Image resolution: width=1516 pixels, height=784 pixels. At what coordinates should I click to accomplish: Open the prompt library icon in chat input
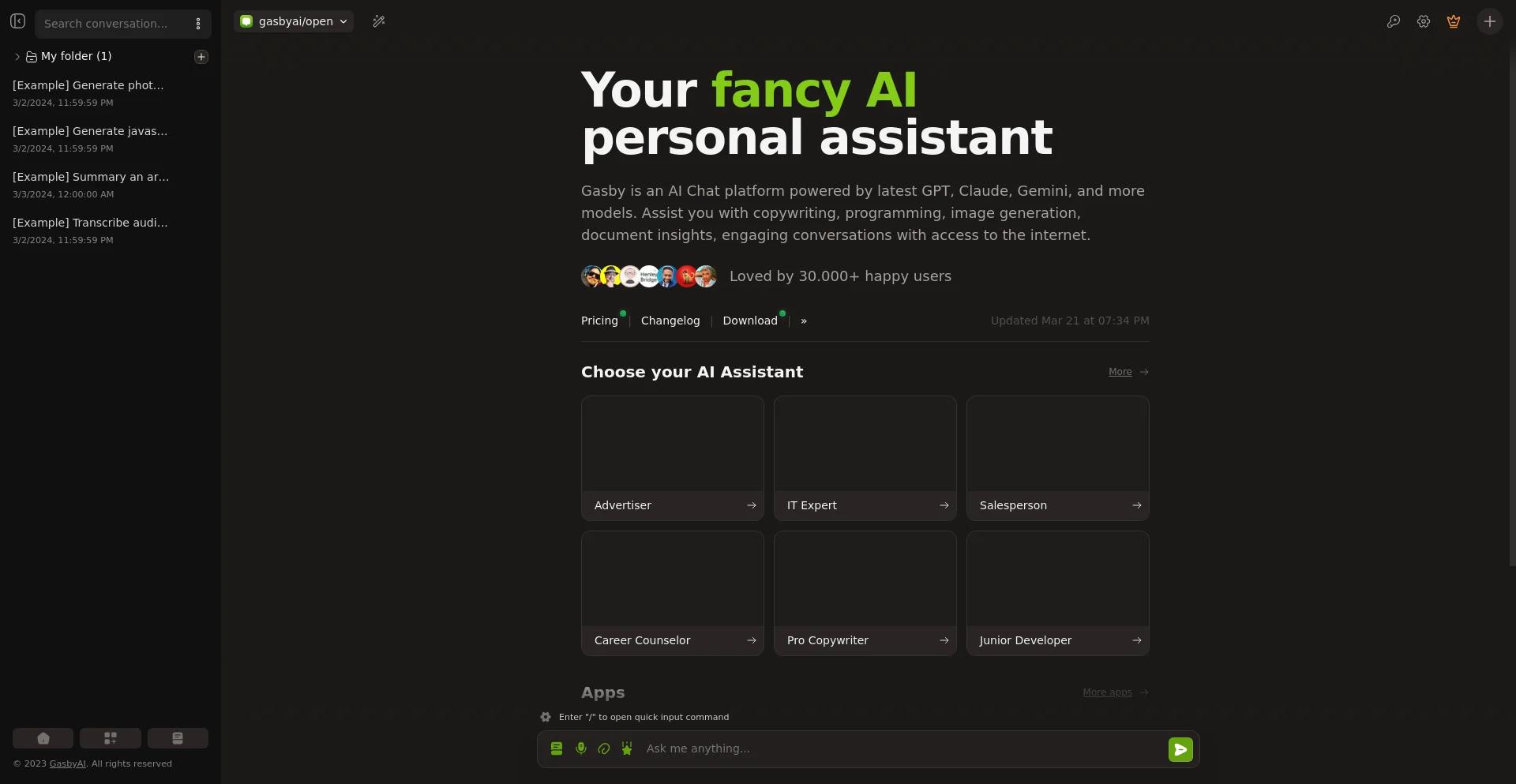[557, 748]
